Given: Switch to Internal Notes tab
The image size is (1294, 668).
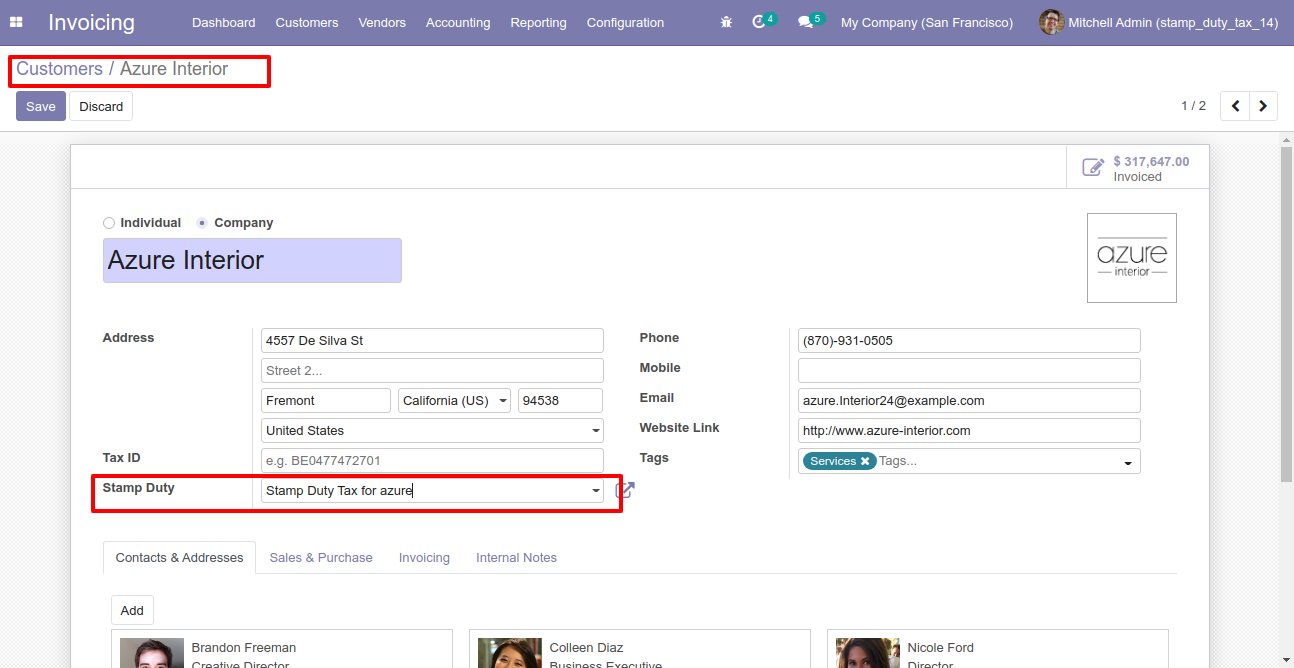Looking at the screenshot, I should (516, 558).
